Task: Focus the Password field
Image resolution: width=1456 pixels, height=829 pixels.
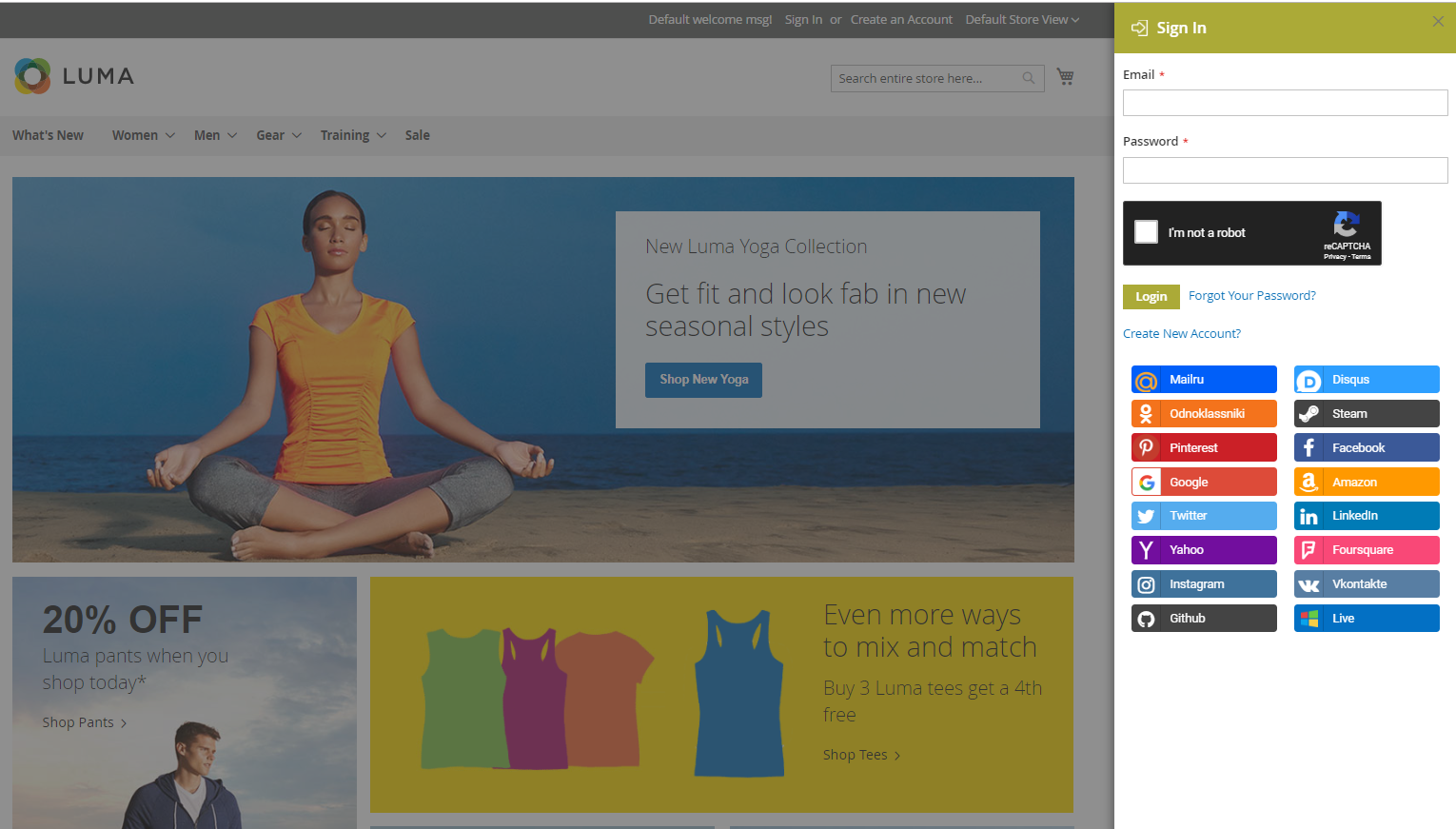Action: pyautogui.click(x=1285, y=170)
